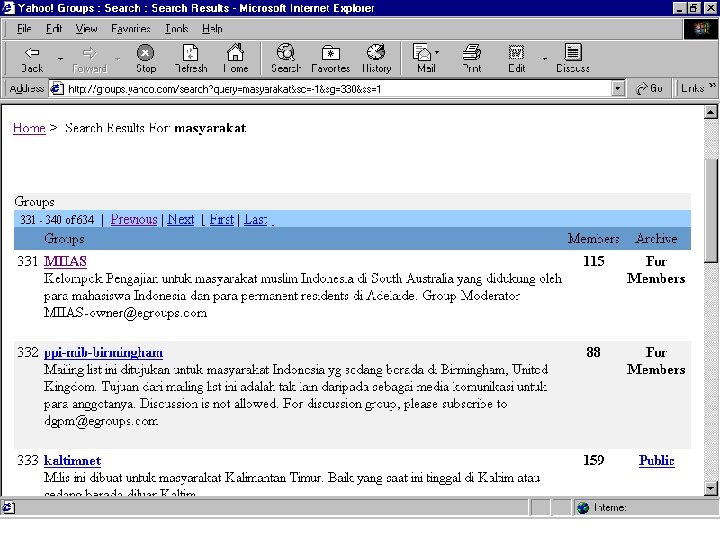Open the Favorites pane
The width and height of the screenshot is (720, 540).
coord(330,59)
